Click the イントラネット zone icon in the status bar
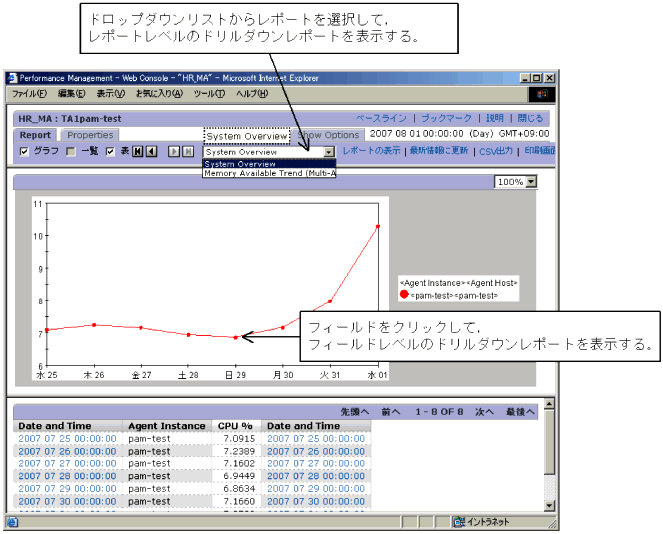The image size is (663, 534). [460, 522]
